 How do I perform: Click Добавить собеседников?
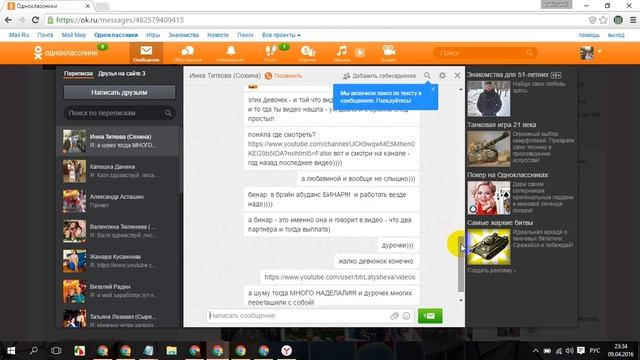tap(379, 76)
